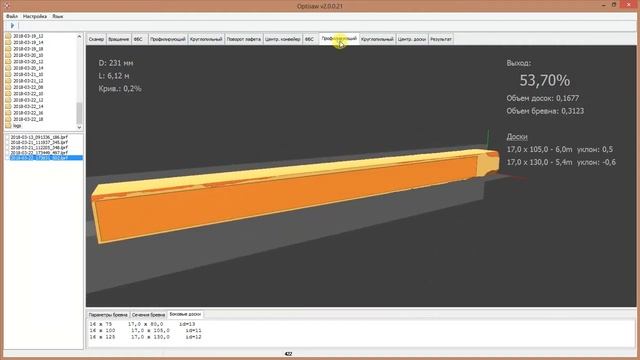Viewport: 640px width, 360px height.
Task: Switch to the Сканер tab
Action: 96,39
